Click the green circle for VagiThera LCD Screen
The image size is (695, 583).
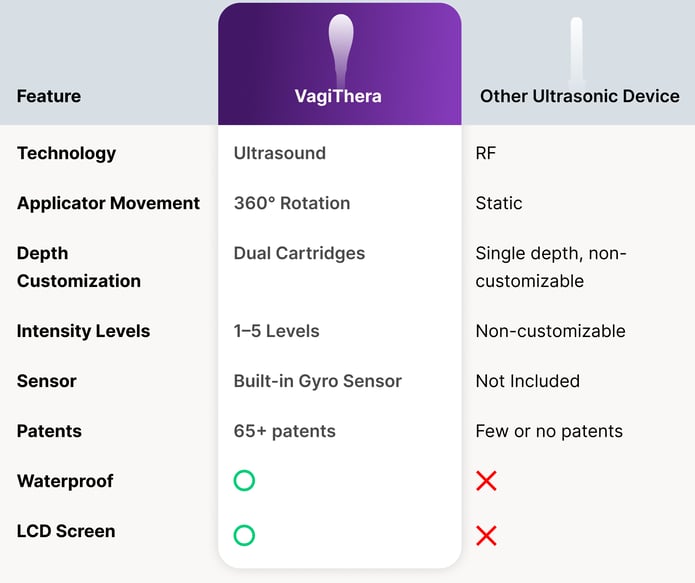[244, 535]
